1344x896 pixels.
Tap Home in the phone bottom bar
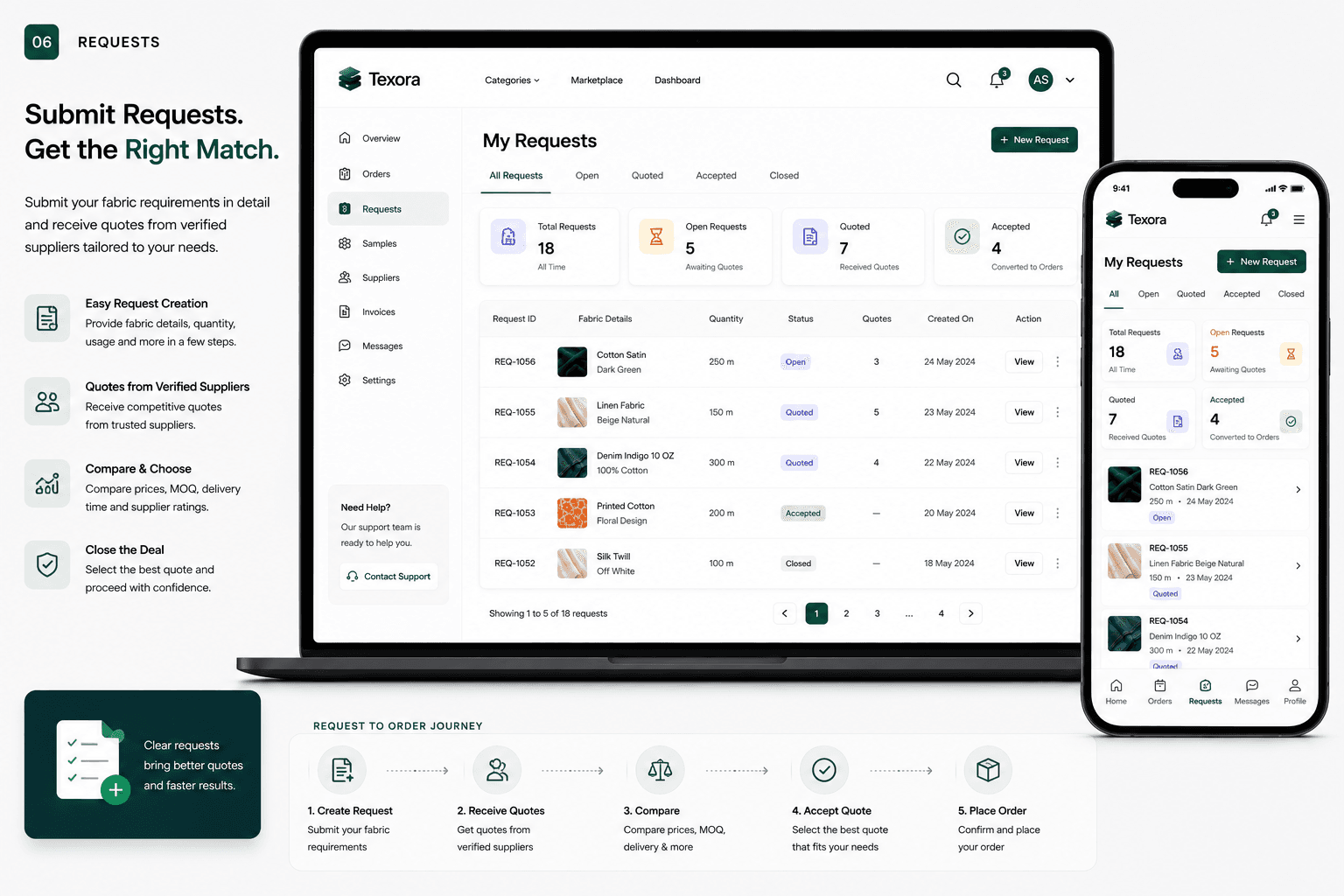pyautogui.click(x=1116, y=691)
